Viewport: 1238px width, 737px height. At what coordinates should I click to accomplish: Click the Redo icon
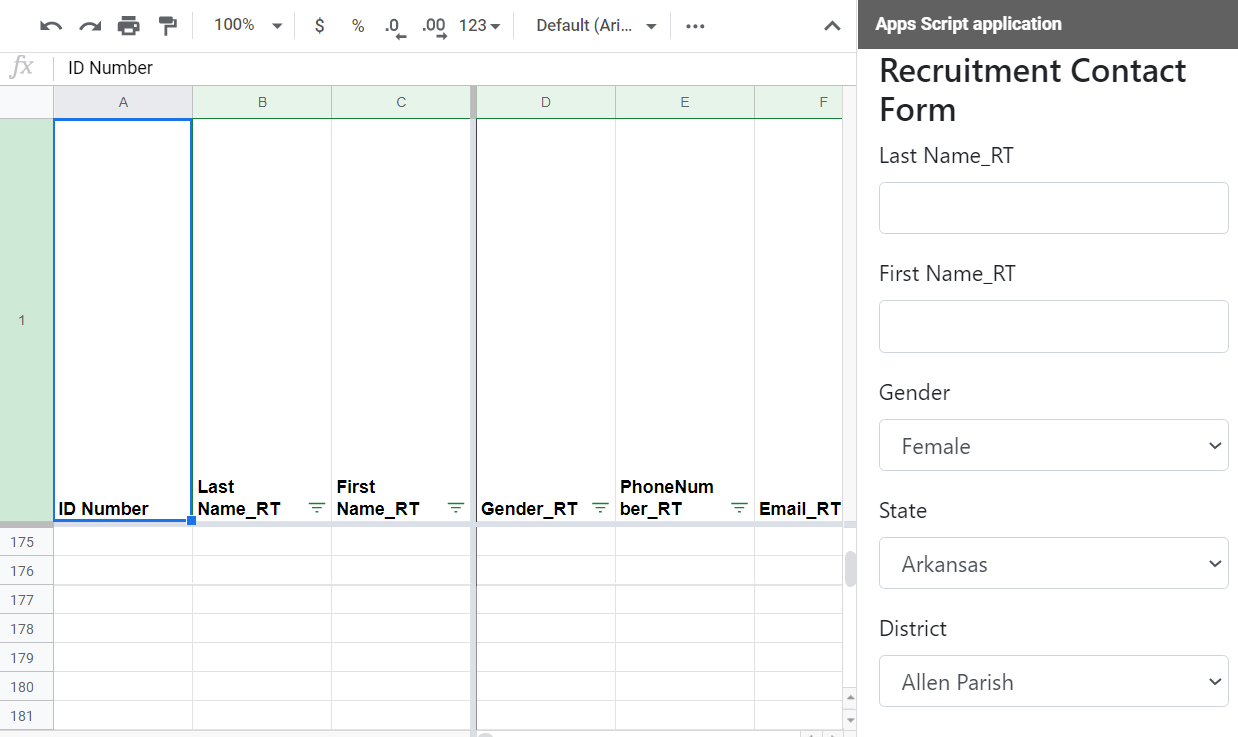pyautogui.click(x=90, y=26)
